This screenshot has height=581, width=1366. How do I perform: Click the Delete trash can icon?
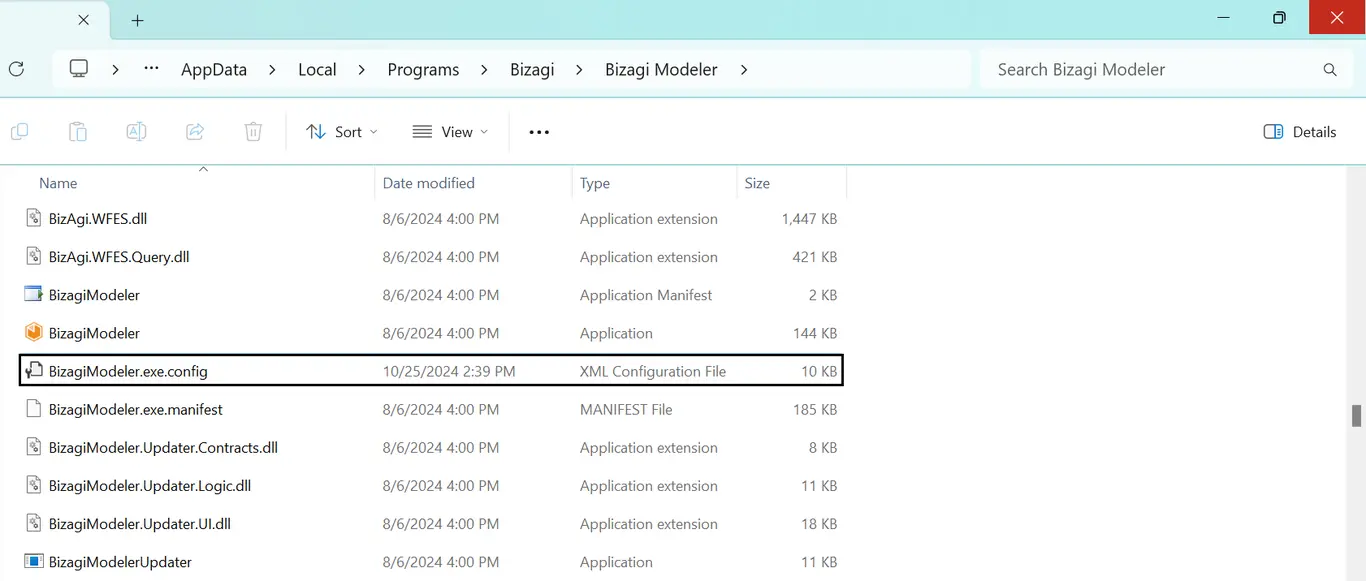tap(253, 132)
